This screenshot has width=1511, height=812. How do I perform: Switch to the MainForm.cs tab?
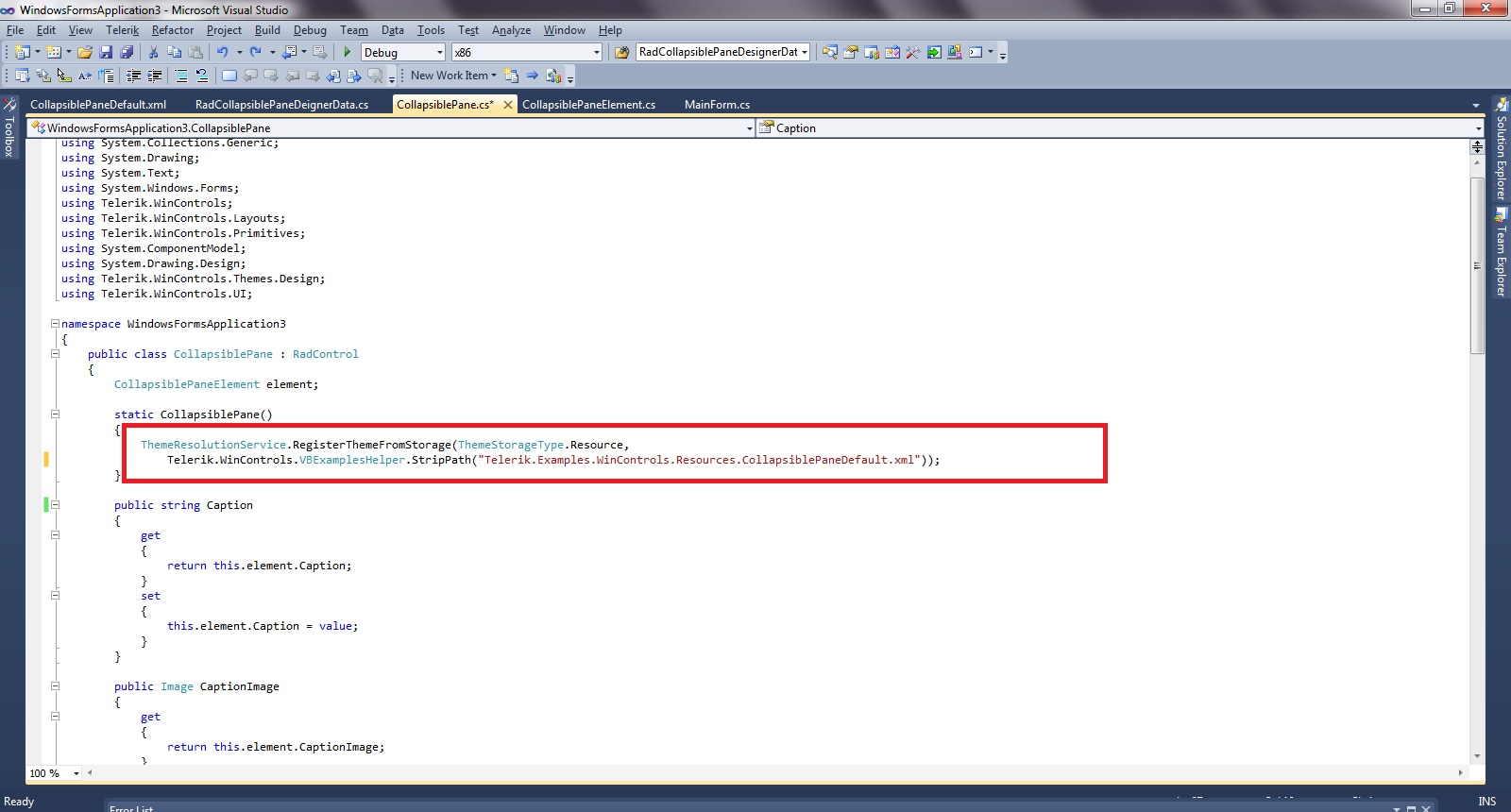click(x=718, y=104)
